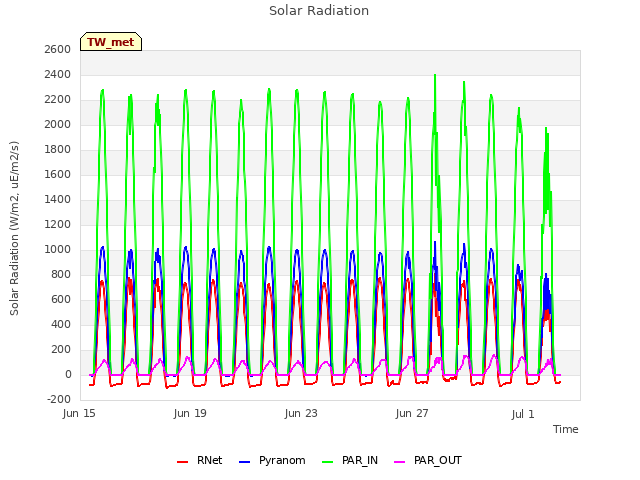Click the Jun 15 x-axis tick label

pyautogui.click(x=79, y=413)
